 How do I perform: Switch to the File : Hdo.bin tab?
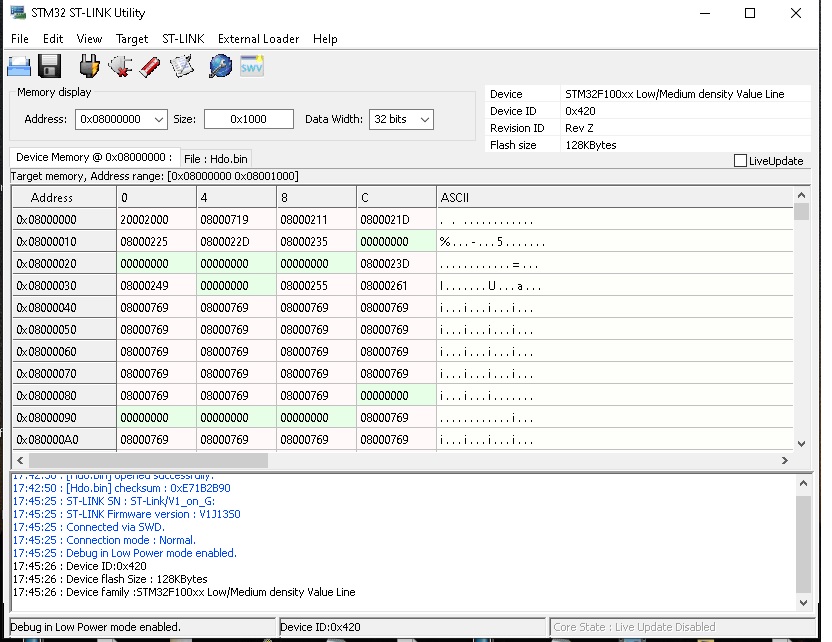click(215, 158)
